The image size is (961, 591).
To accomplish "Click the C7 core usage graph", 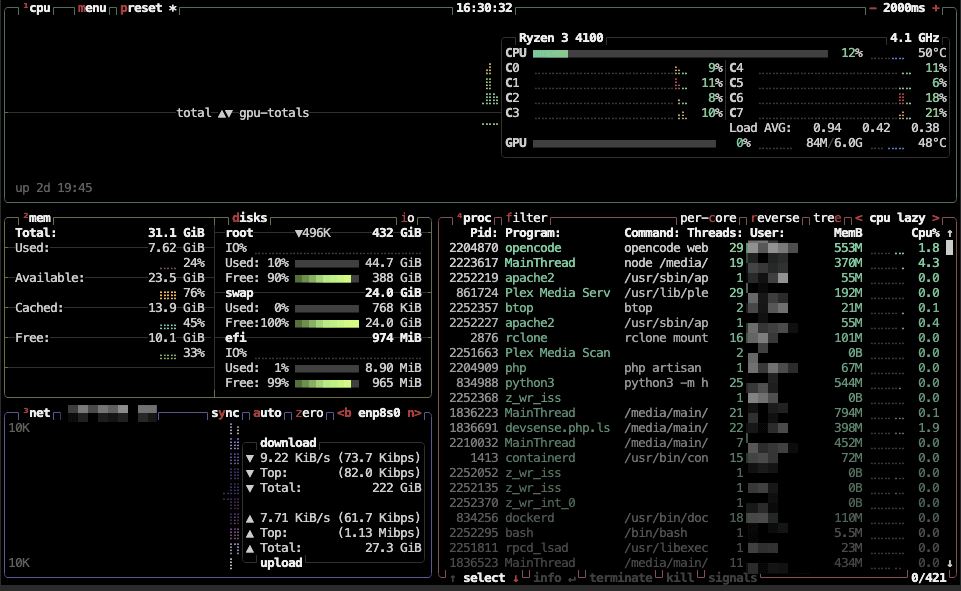I will tap(835, 113).
